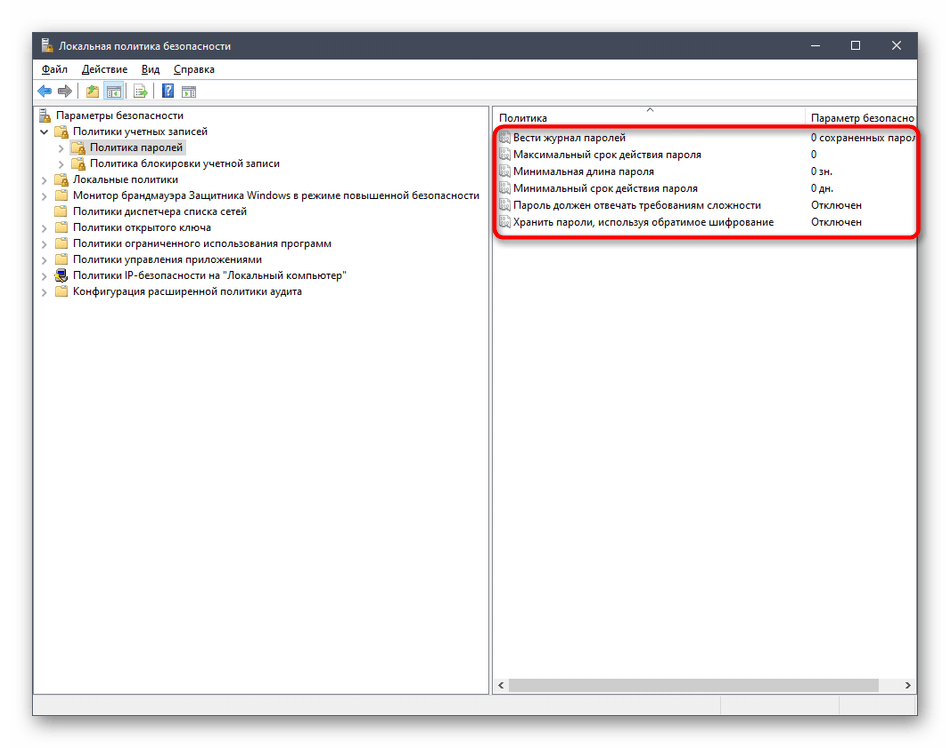Click the horizontal scrollbar right arrow
Image resolution: width=950 pixels, height=748 pixels.
coord(908,685)
